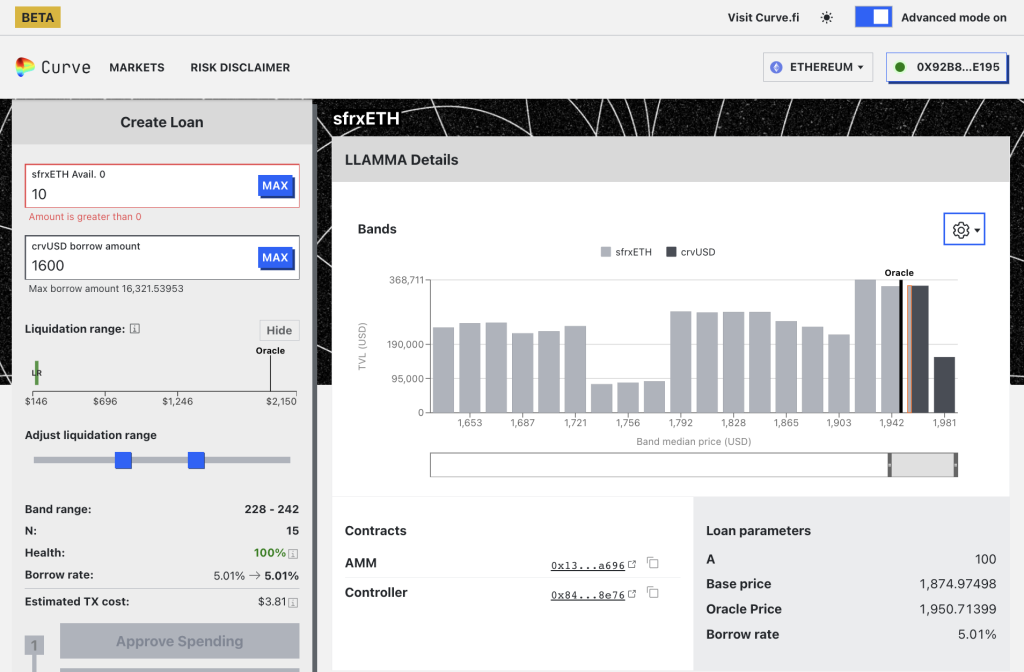
Task: Toggle the sfrxETH legend swatch
Action: pyautogui.click(x=605, y=252)
